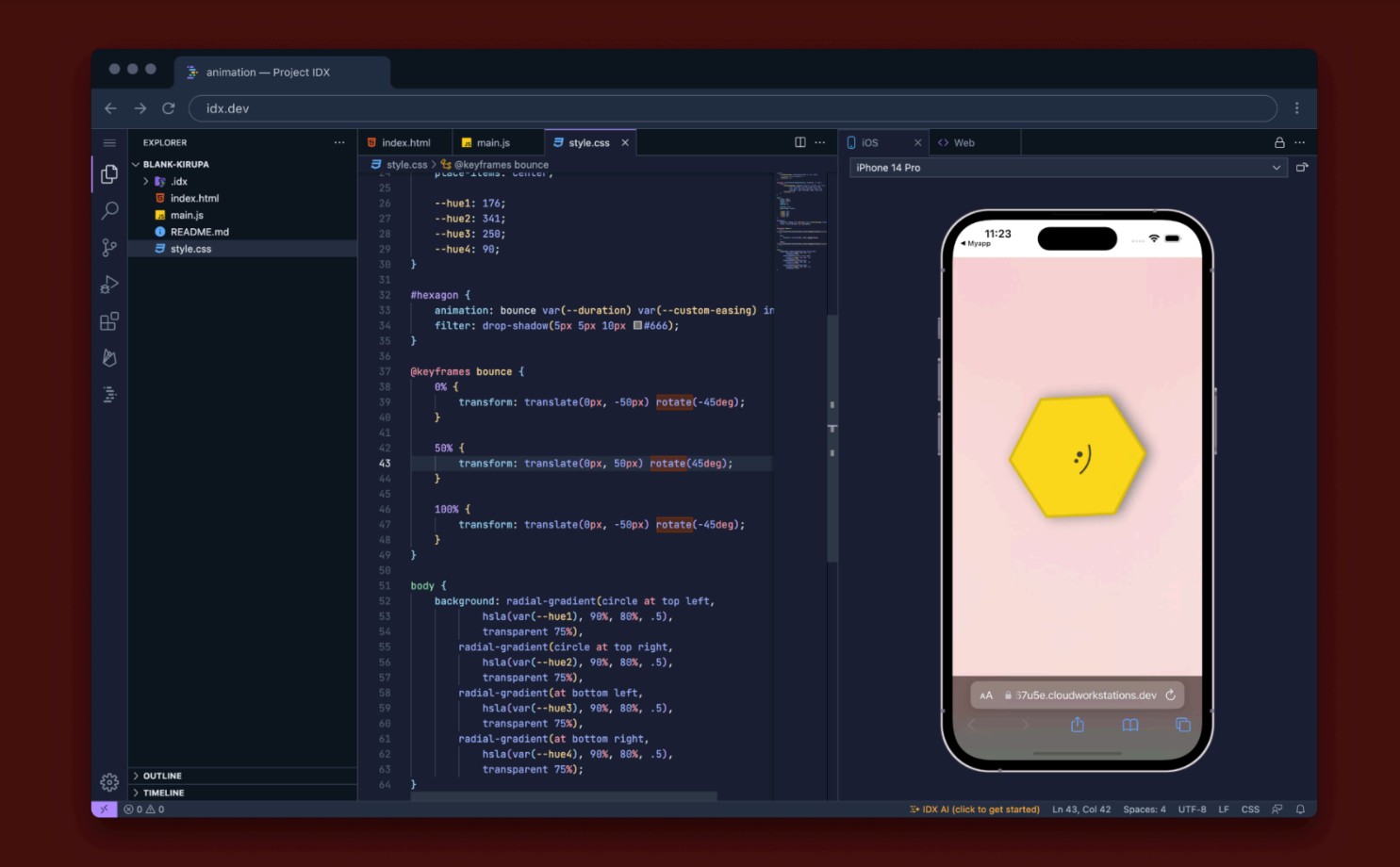The height and width of the screenshot is (867, 1400).
Task: Open the IDX panel icon in activity bar
Action: pyautogui.click(x=109, y=395)
